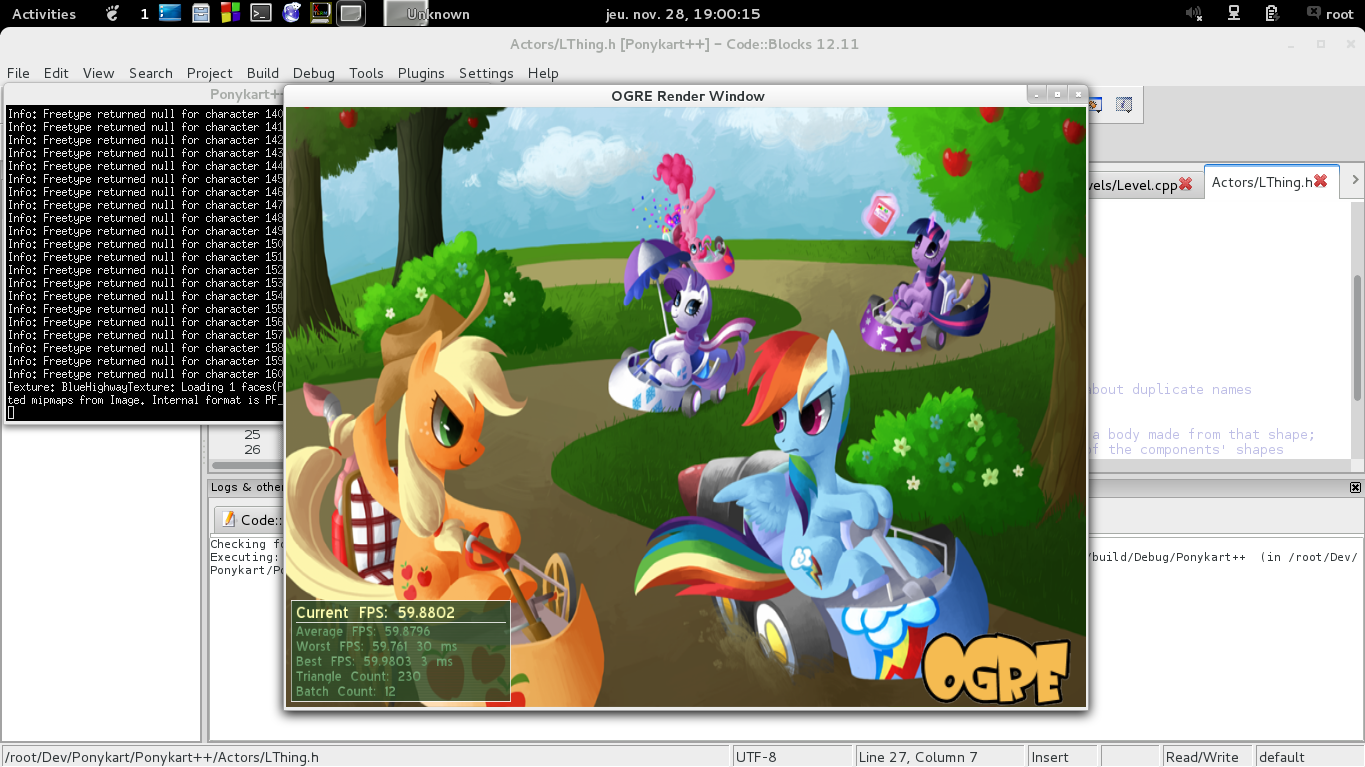Click the Triangle Count line
The height and width of the screenshot is (767, 1365).
pyautogui.click(x=358, y=676)
